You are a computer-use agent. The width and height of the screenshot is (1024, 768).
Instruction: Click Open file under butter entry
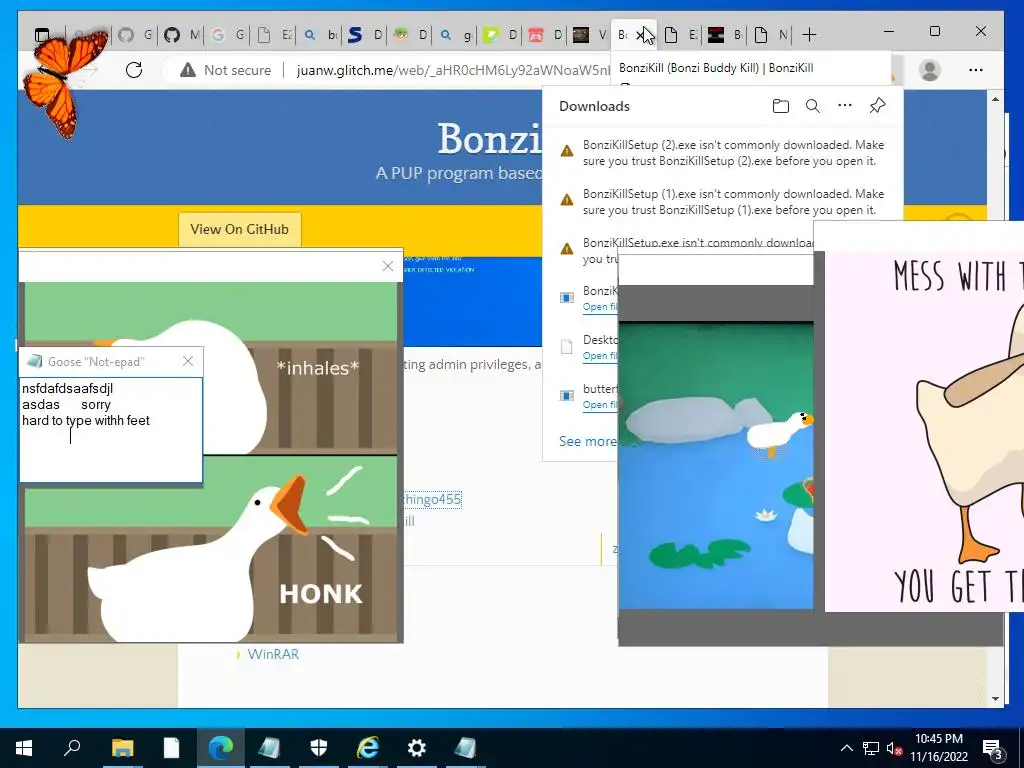pos(600,405)
